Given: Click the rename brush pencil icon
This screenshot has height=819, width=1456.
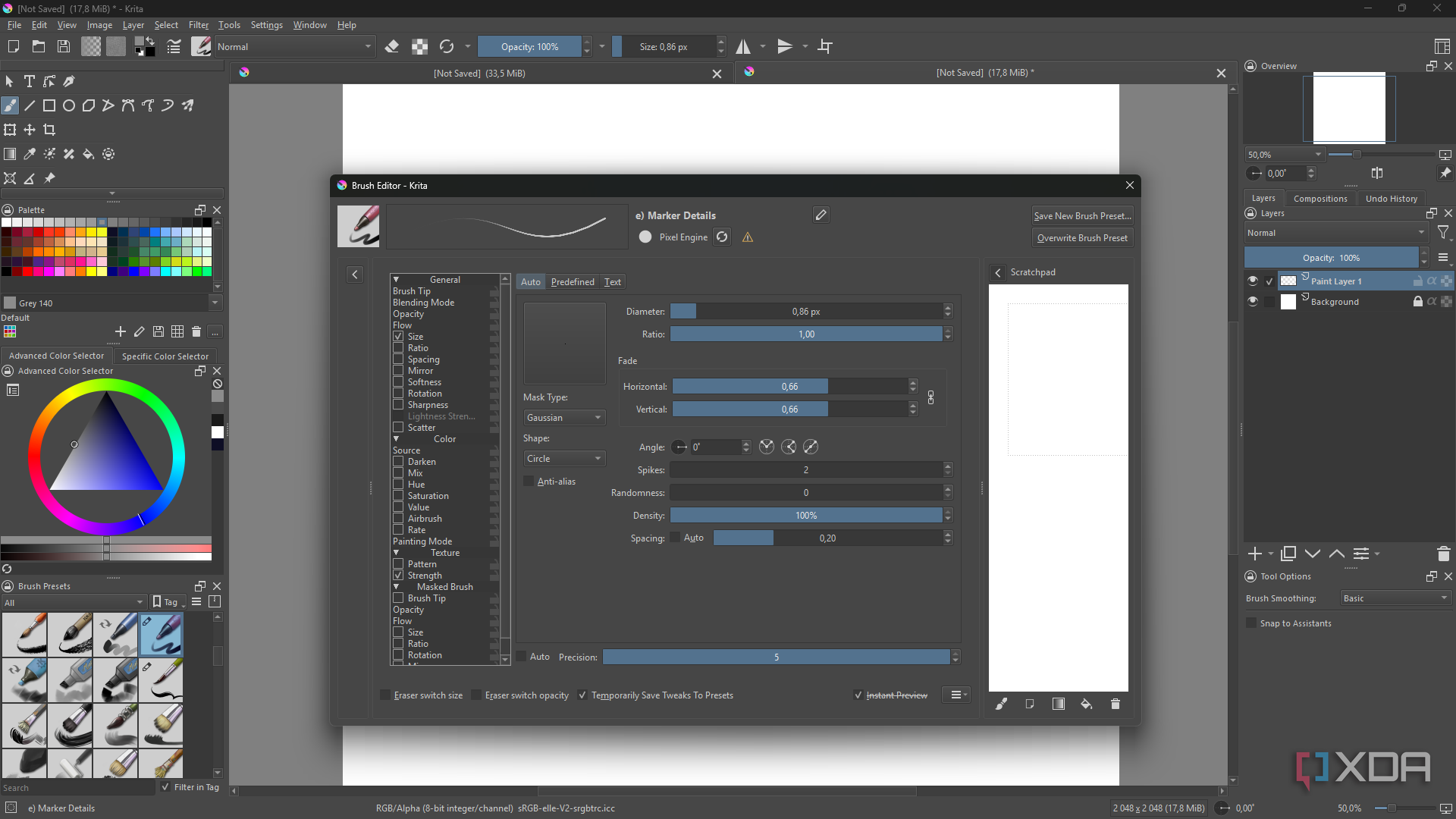Looking at the screenshot, I should click(821, 215).
